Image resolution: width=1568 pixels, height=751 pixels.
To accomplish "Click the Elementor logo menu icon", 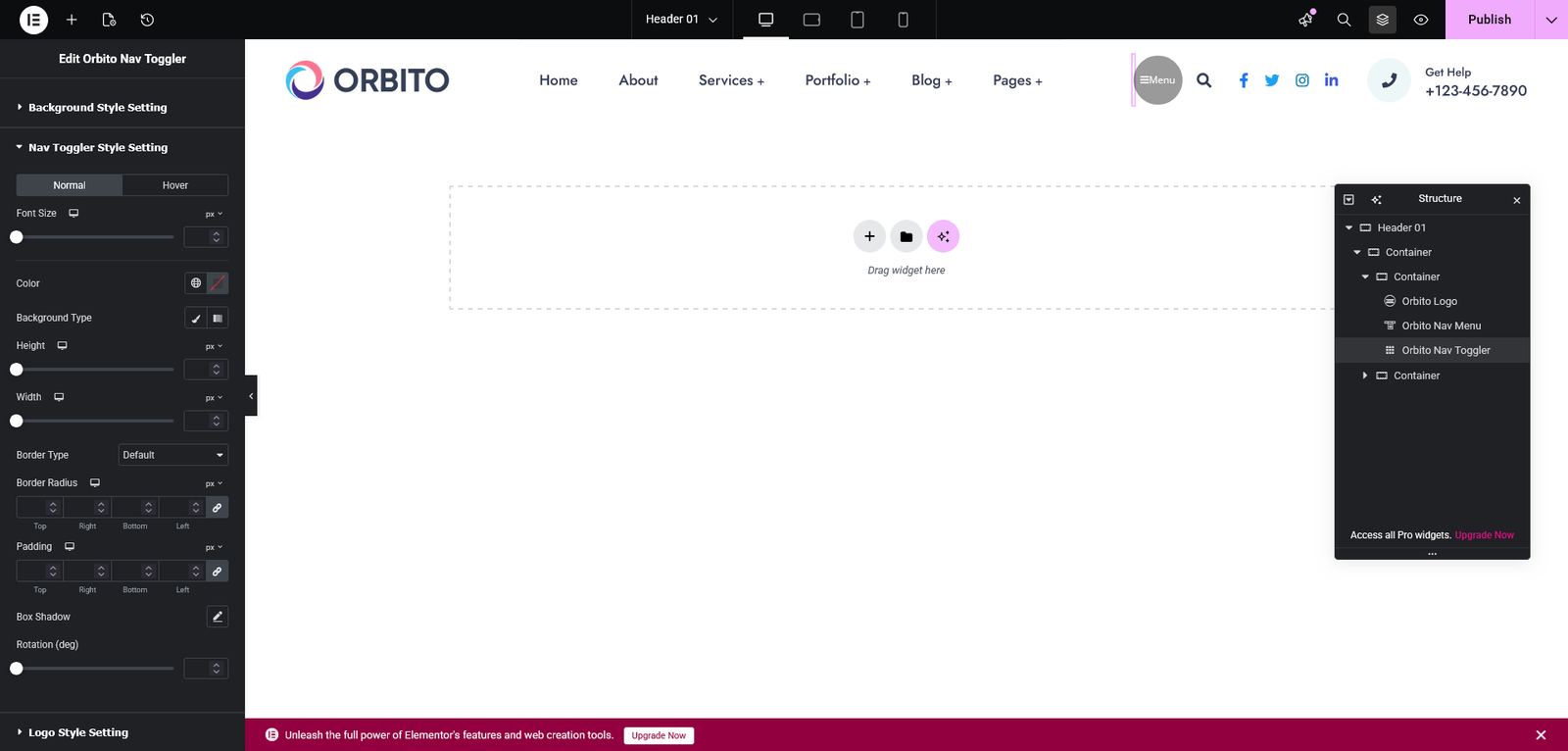I will 33,20.
